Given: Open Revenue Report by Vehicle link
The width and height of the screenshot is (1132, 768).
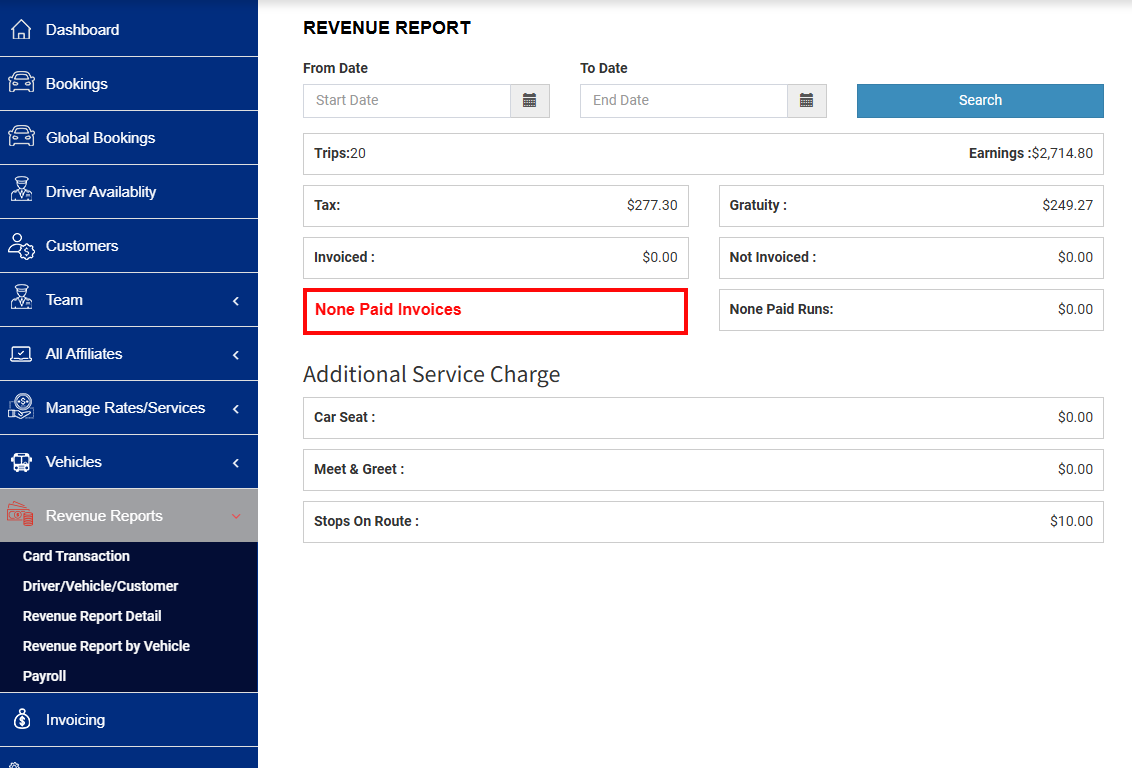Looking at the screenshot, I should tap(106, 646).
